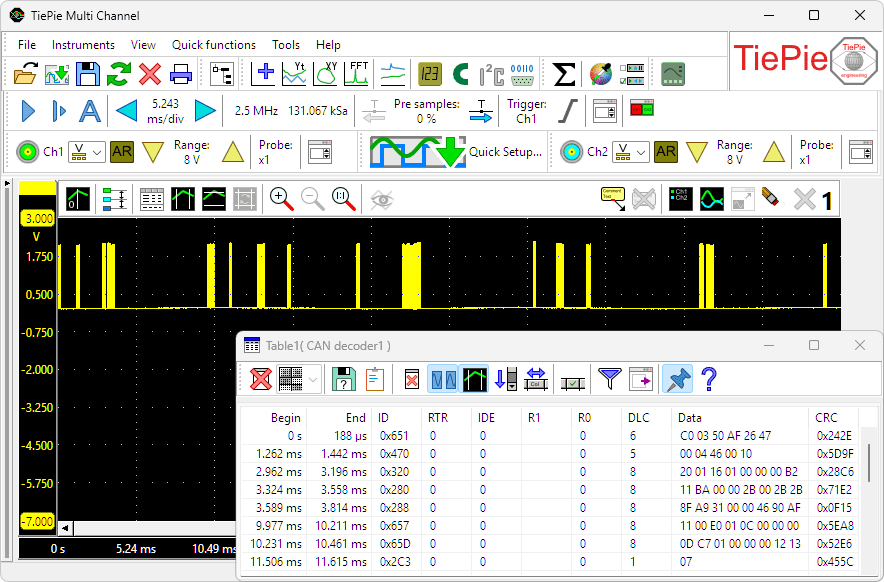Increase Ch2 range with up triangle

[x=774, y=152]
